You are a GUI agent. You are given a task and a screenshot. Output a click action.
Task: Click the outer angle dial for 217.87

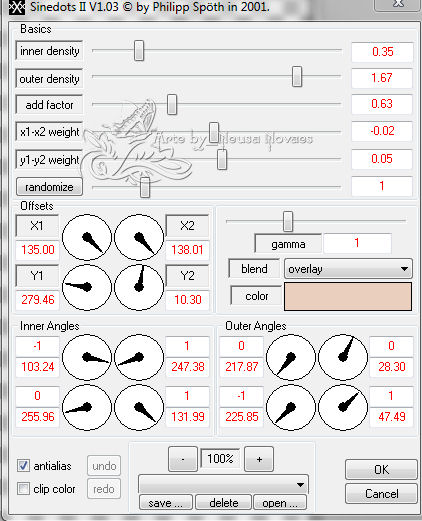click(291, 357)
